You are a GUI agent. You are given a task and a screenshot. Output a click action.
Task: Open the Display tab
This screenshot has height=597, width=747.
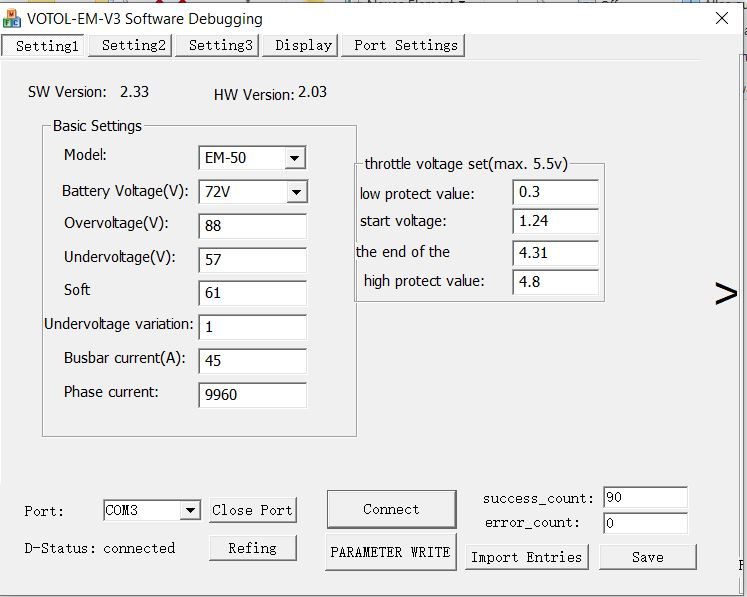pos(303,45)
